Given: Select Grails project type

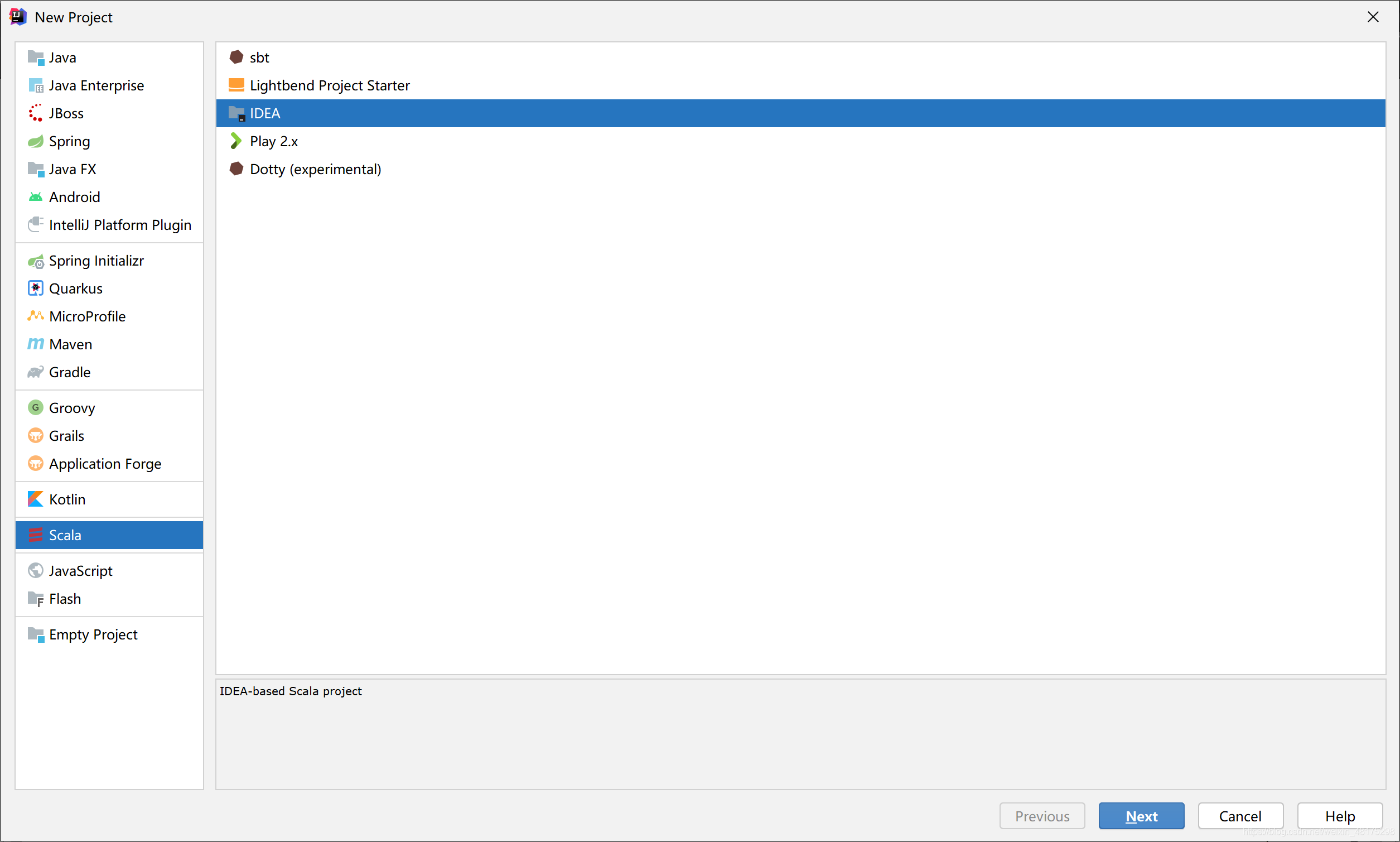Looking at the screenshot, I should [109, 435].
